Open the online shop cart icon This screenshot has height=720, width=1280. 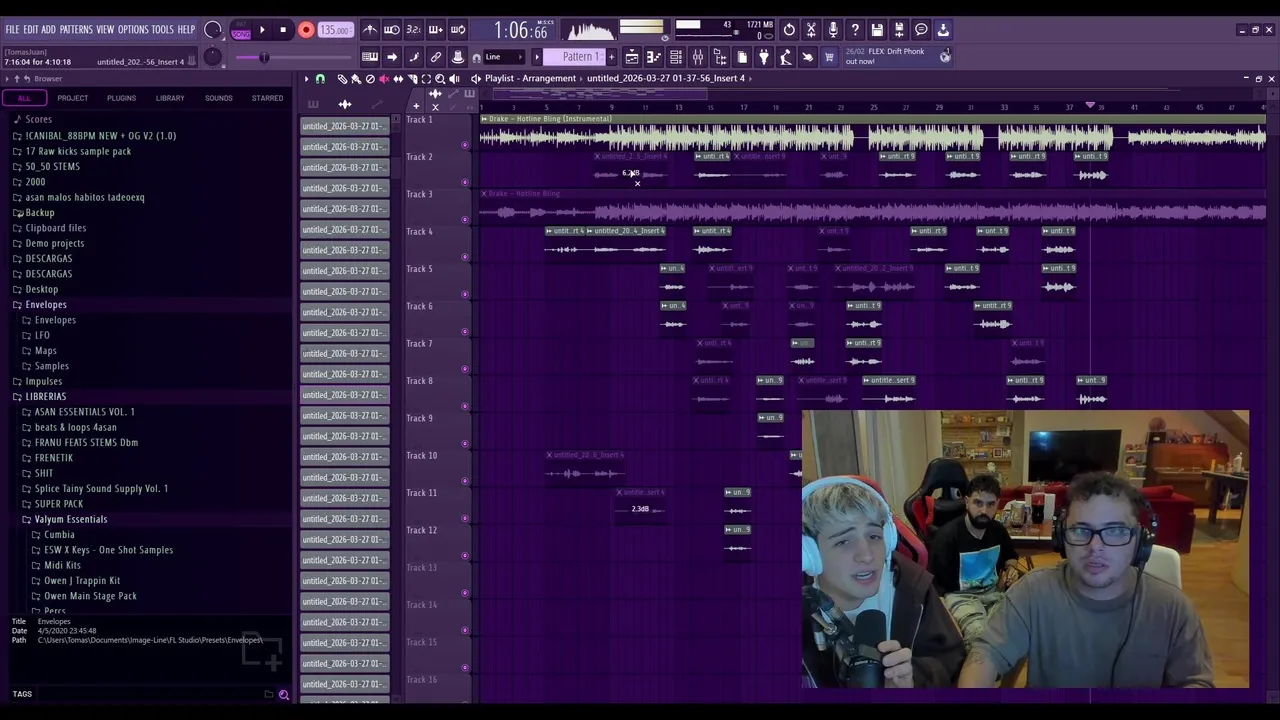pyautogui.click(x=829, y=57)
